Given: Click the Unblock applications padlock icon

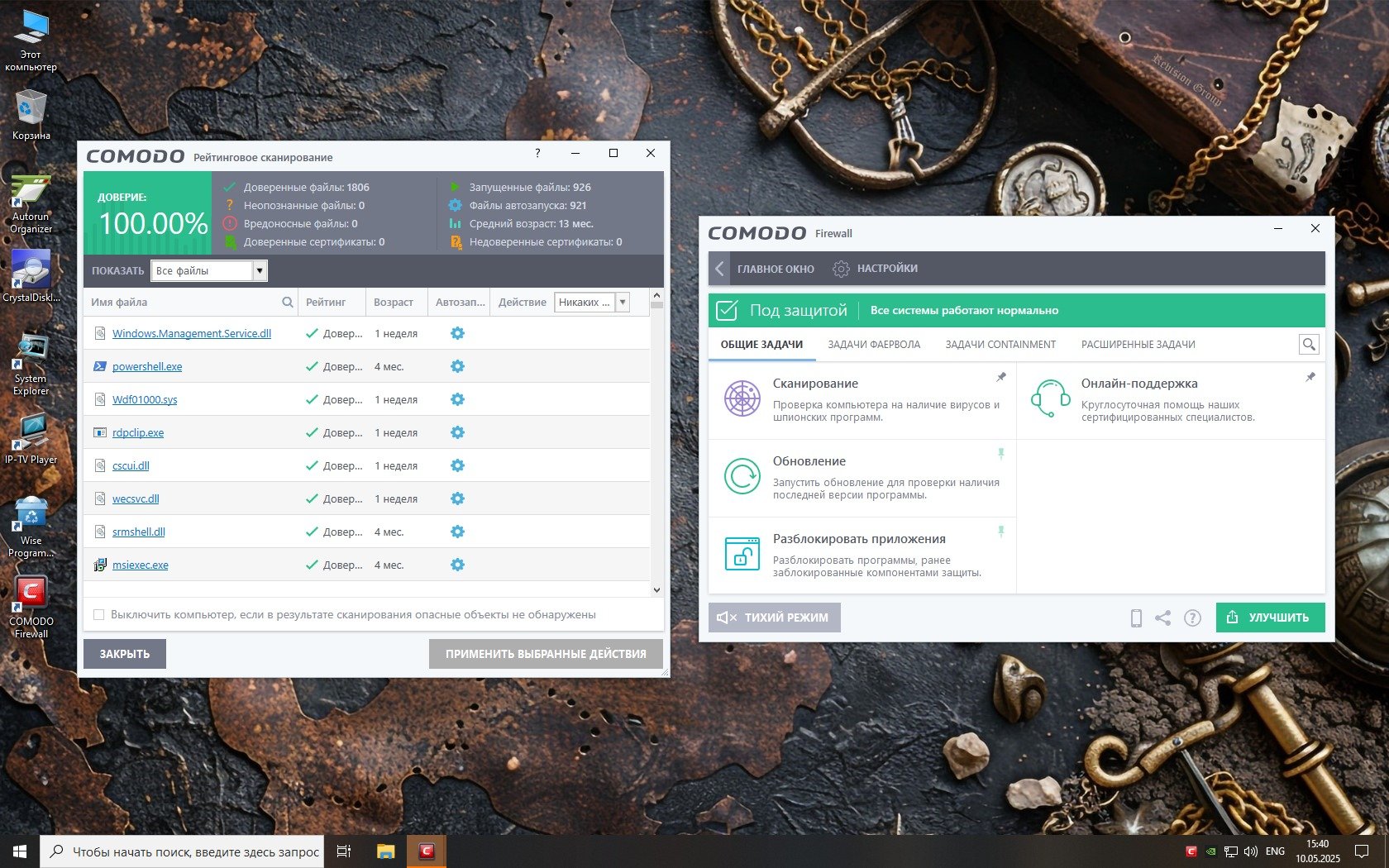Looking at the screenshot, I should click(742, 554).
